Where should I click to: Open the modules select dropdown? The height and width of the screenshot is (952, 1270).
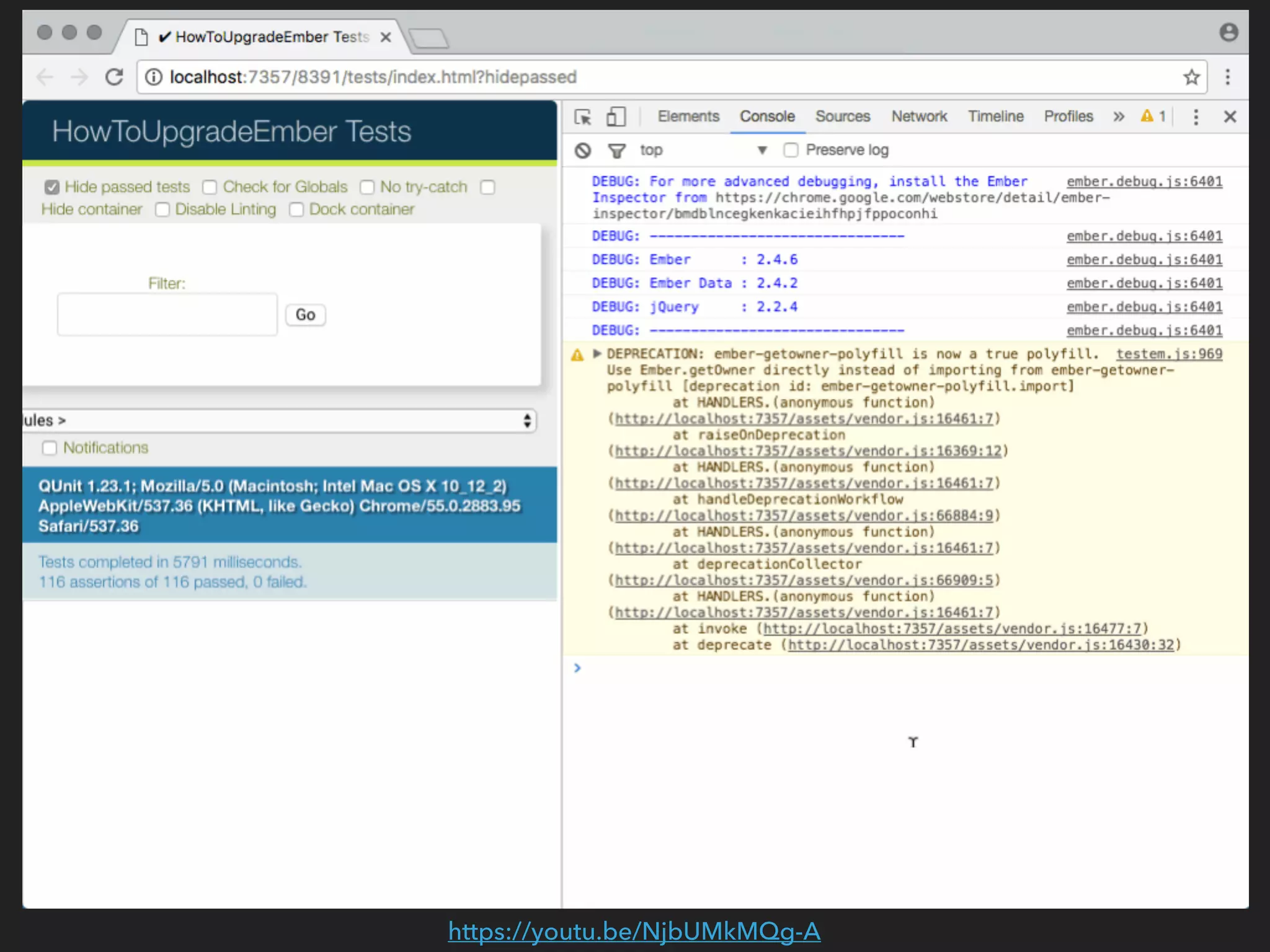pos(279,421)
